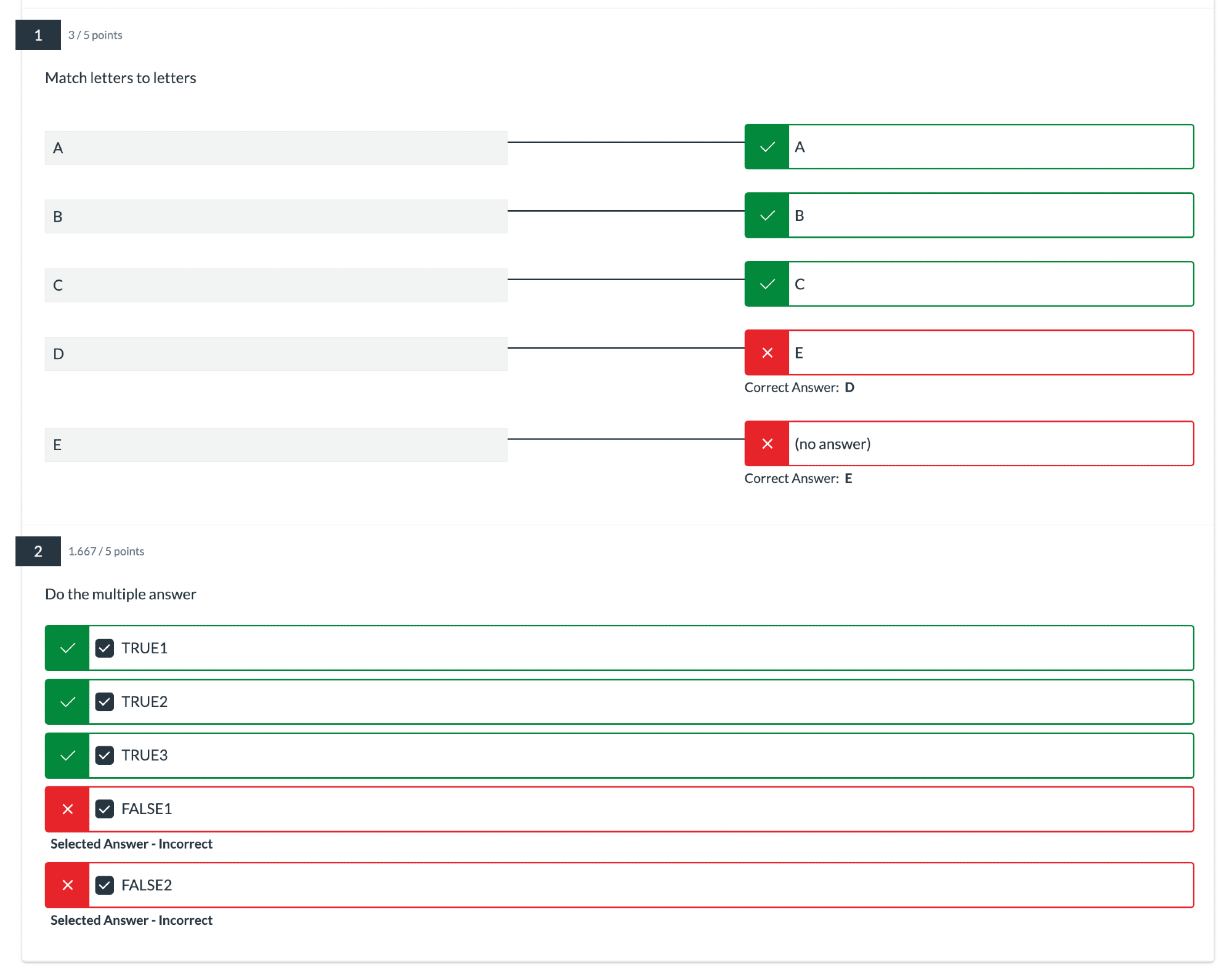
Task: Click green checkmark icon beside answer B
Action: [x=767, y=216]
